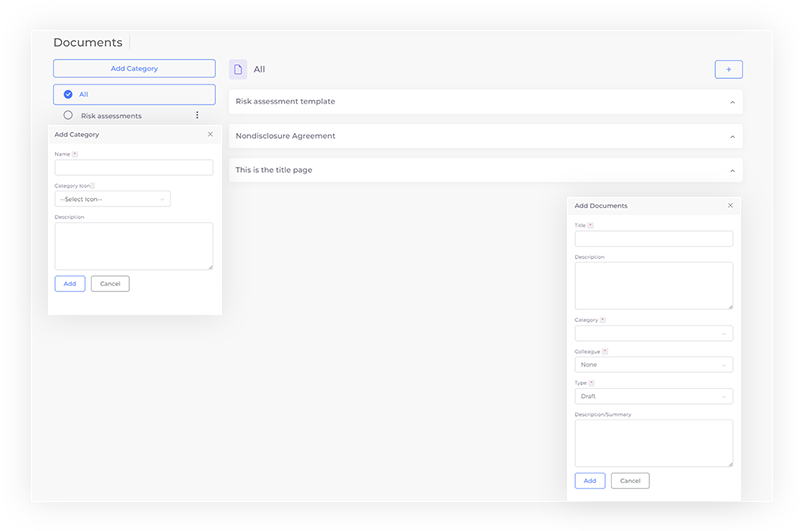The height and width of the screenshot is (531, 800).
Task: Open the Colleague dropdown set to None
Action: (x=653, y=365)
